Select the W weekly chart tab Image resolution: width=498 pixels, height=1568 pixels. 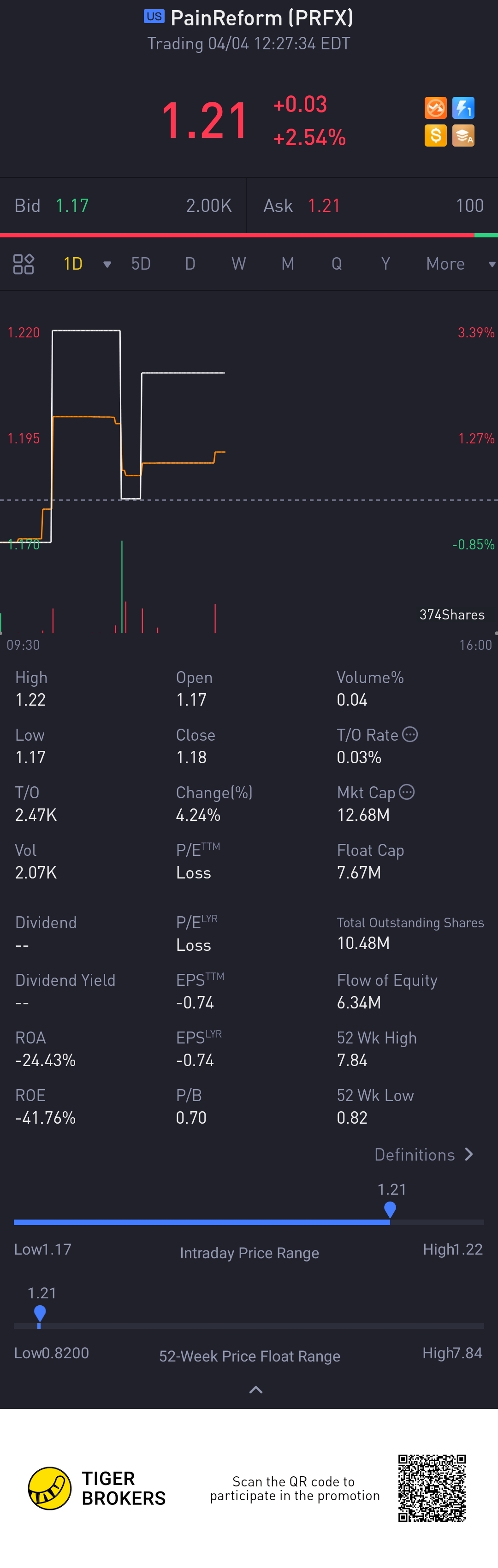pyautogui.click(x=239, y=264)
